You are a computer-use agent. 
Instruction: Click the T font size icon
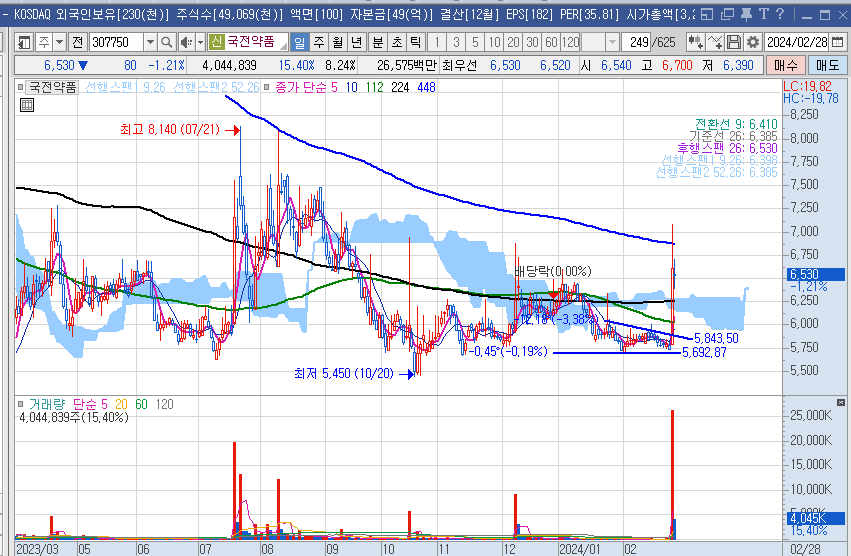pyautogui.click(x=764, y=14)
